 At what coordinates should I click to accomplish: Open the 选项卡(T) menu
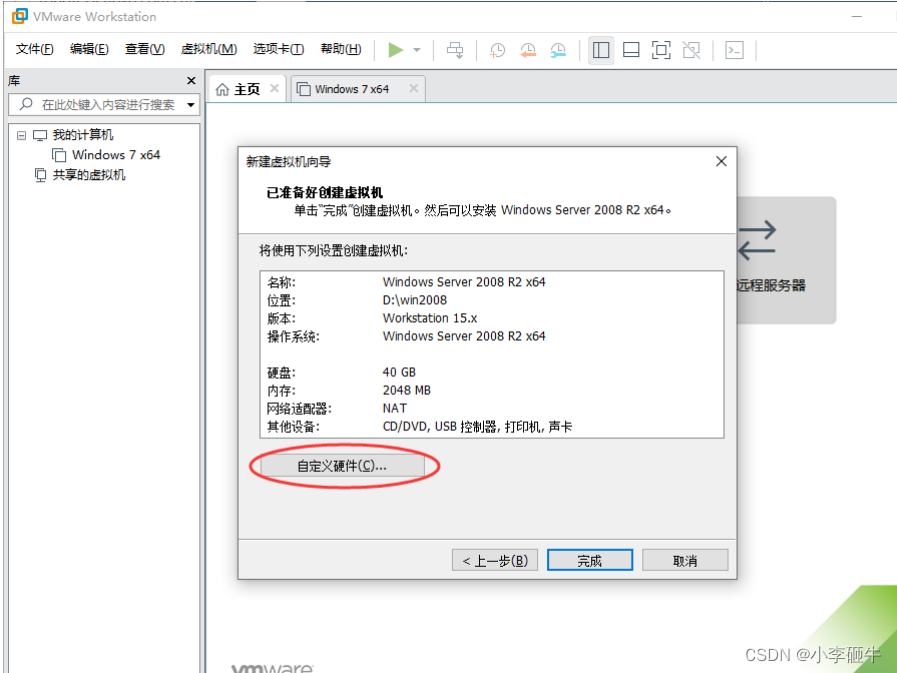[279, 49]
